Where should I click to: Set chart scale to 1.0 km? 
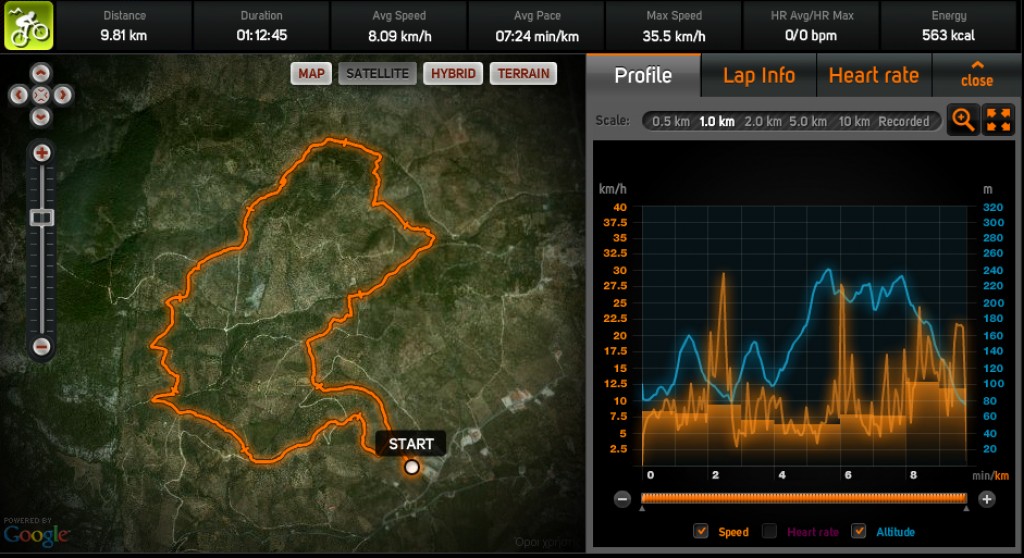[x=717, y=122]
